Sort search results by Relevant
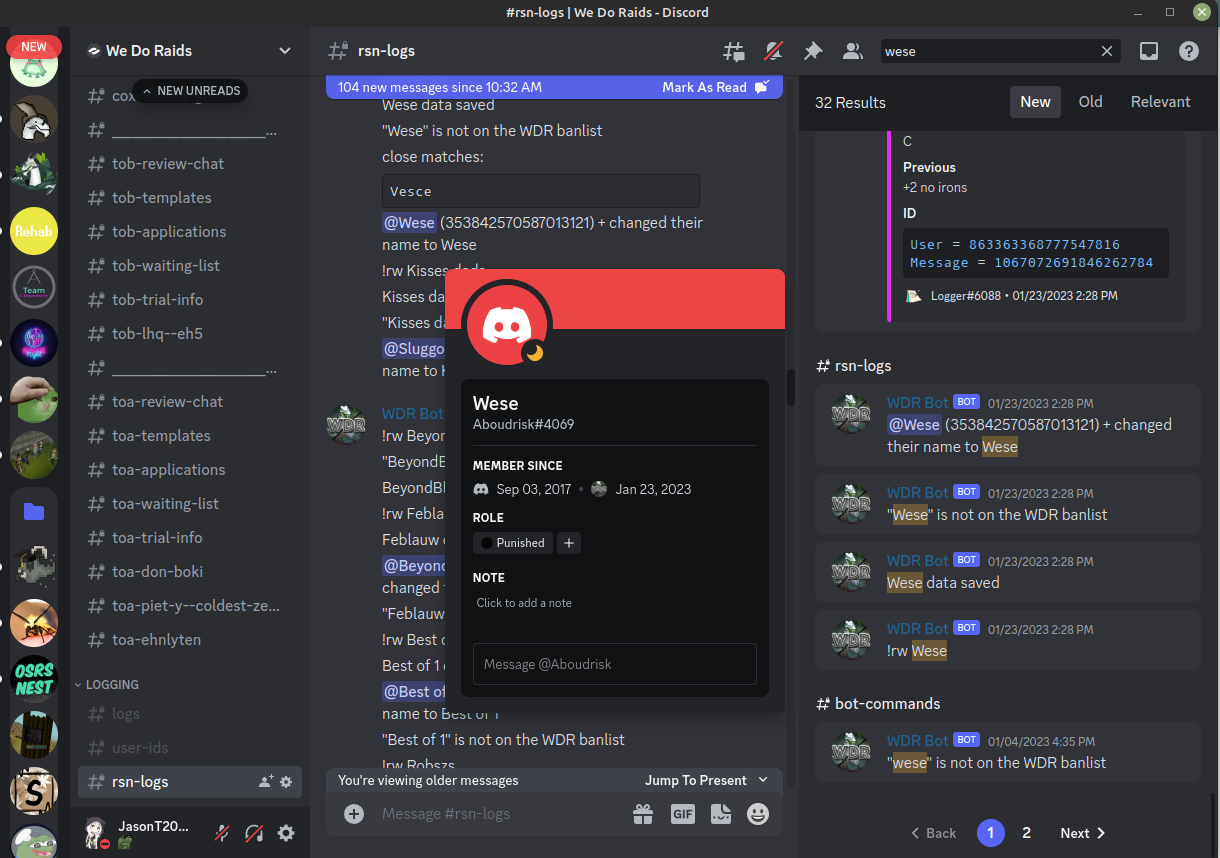Image resolution: width=1220 pixels, height=858 pixels. tap(1160, 102)
